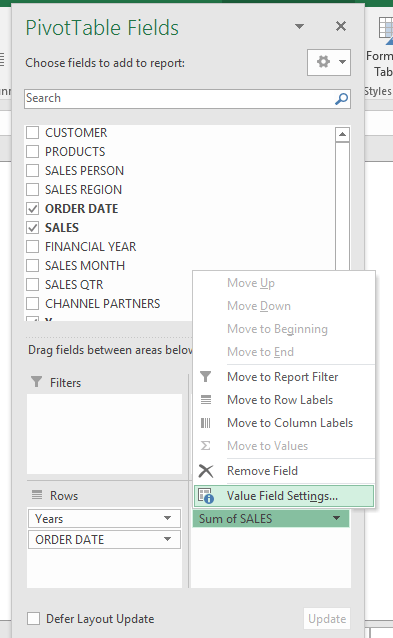Viewport: 393px width, 638px height.
Task: Click the Column Labels icon in menu
Action: click(206, 423)
